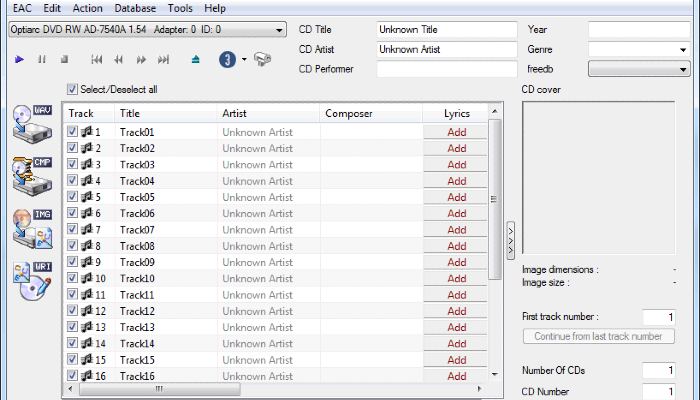Click the Play button
This screenshot has width=700, height=400.
click(x=19, y=59)
